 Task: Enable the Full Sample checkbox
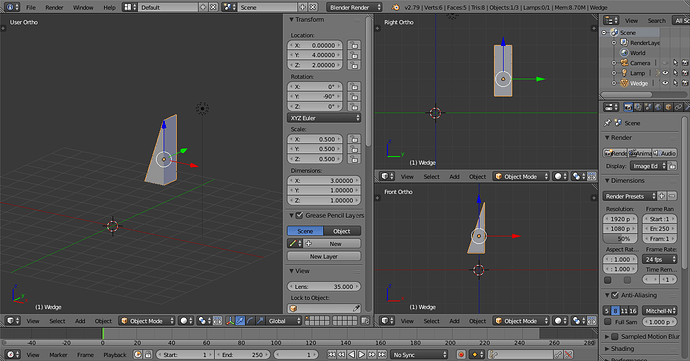pyautogui.click(x=608, y=322)
